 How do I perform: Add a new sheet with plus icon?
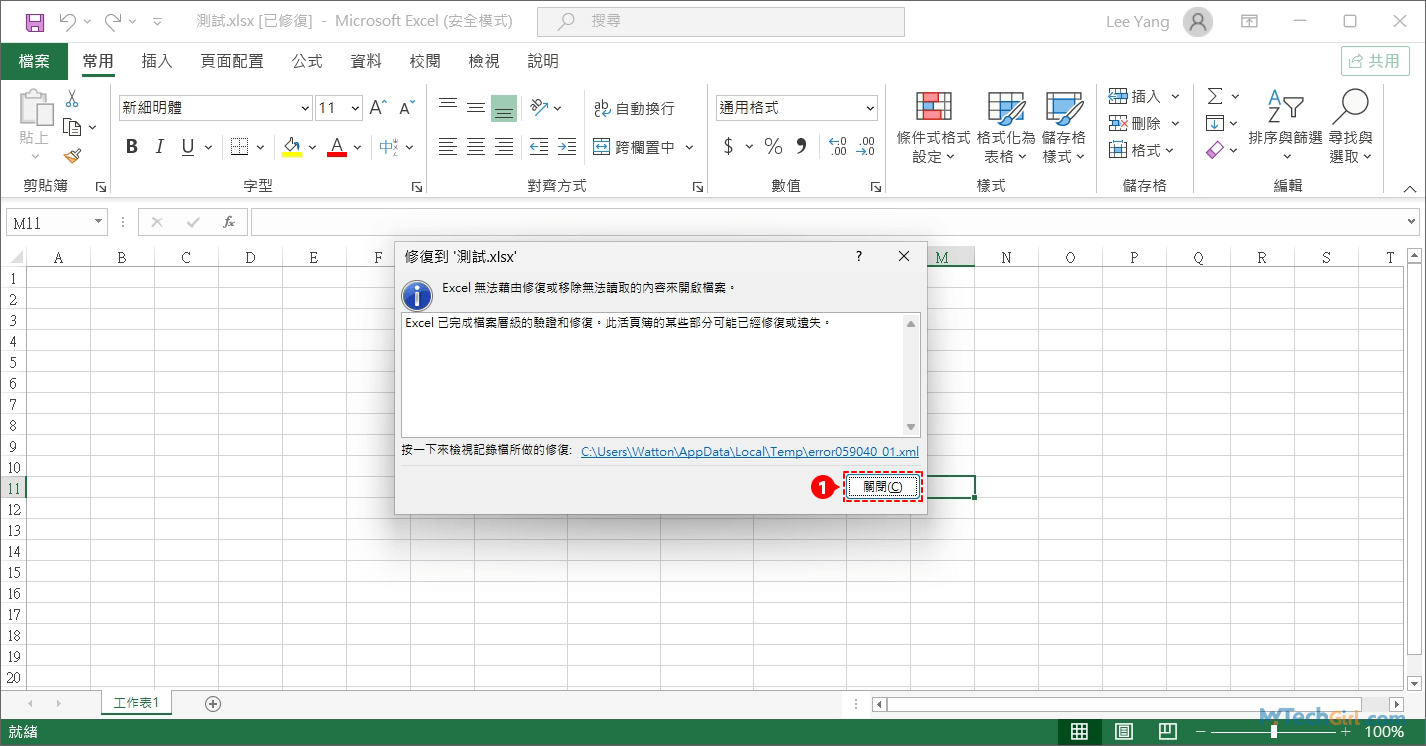(x=212, y=703)
